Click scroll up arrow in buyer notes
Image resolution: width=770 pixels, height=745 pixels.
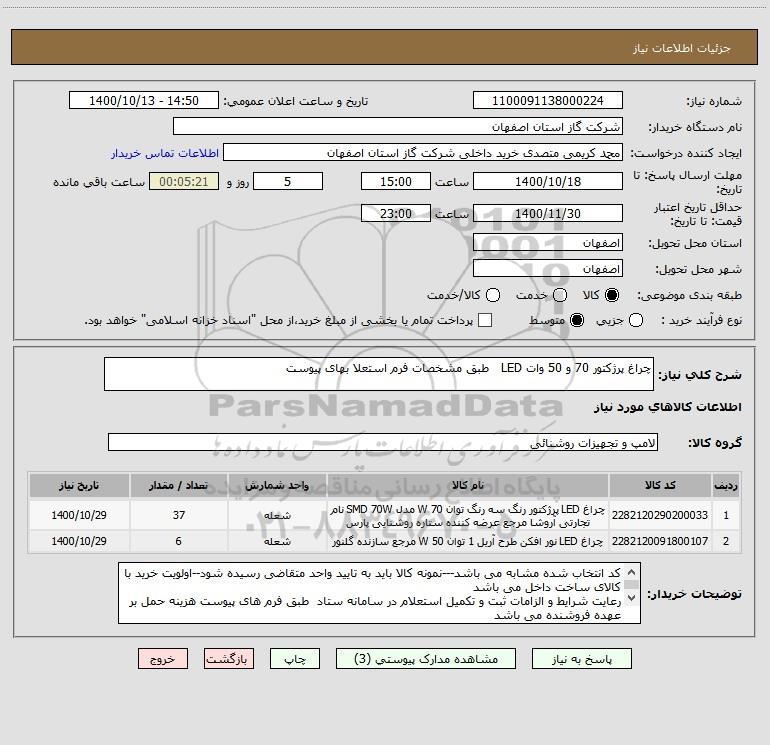click(x=632, y=572)
